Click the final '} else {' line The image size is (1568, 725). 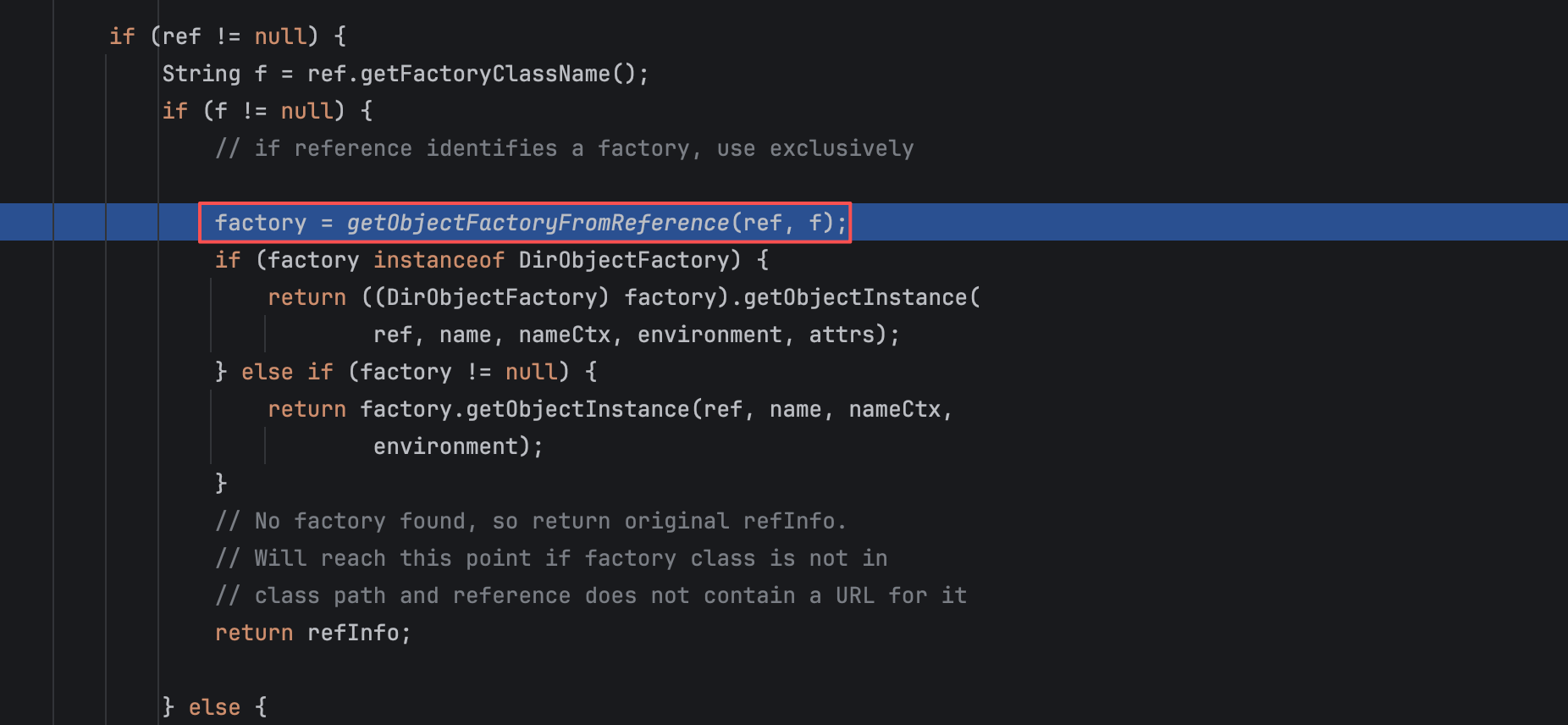(214, 707)
